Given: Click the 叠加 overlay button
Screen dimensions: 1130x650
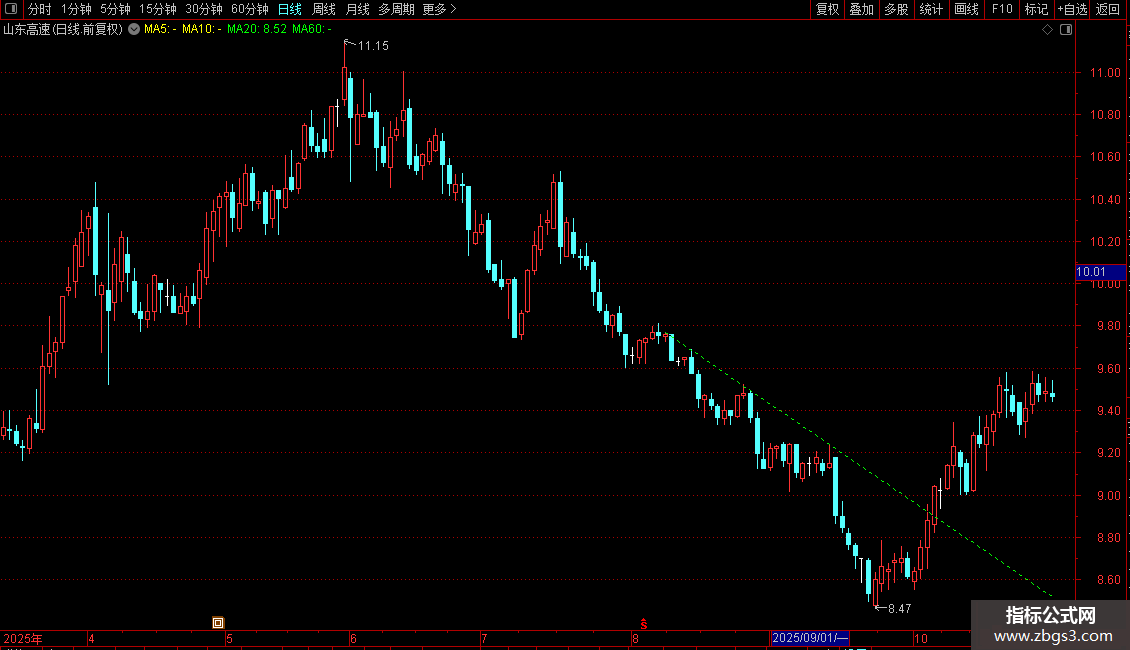Looking at the screenshot, I should pos(861,9).
